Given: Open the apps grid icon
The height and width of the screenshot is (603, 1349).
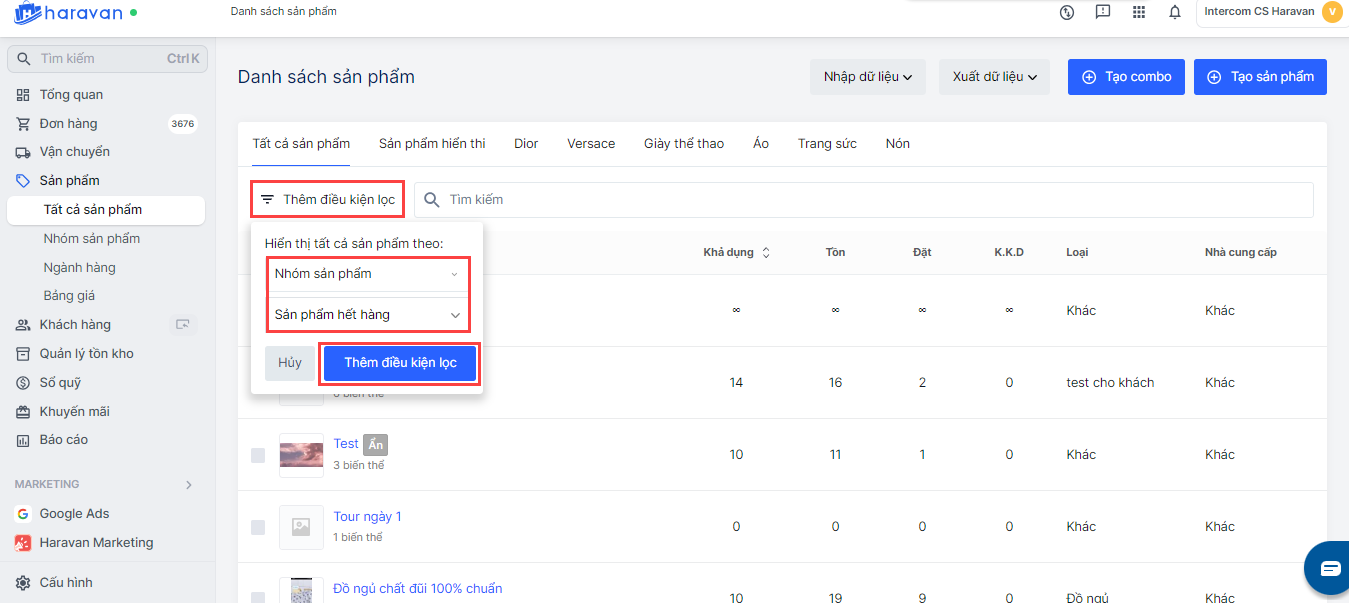Looking at the screenshot, I should pos(1138,12).
